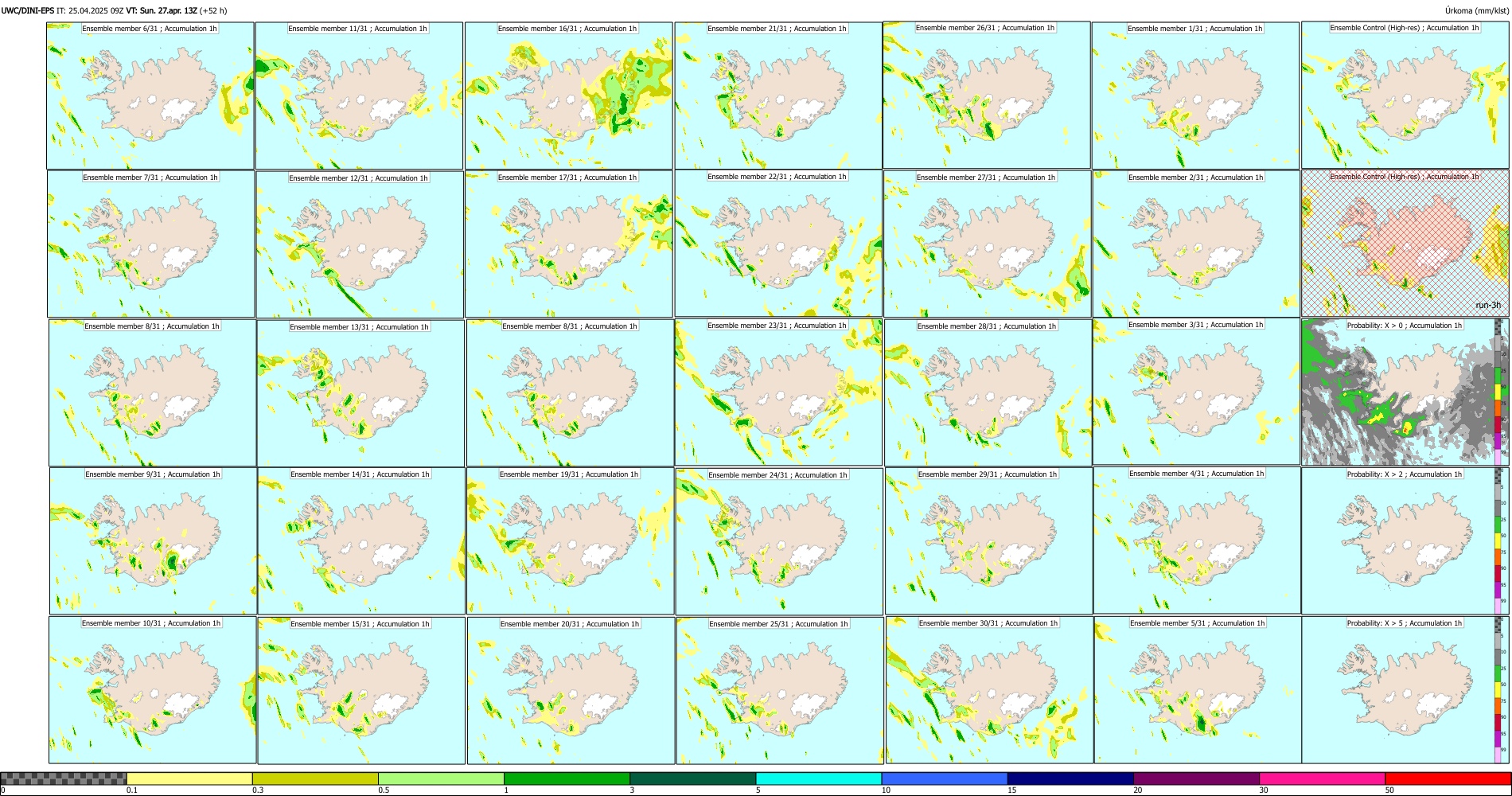Click the navy 15–20 legend swatch
1512x796 pixels.
click(1070, 778)
